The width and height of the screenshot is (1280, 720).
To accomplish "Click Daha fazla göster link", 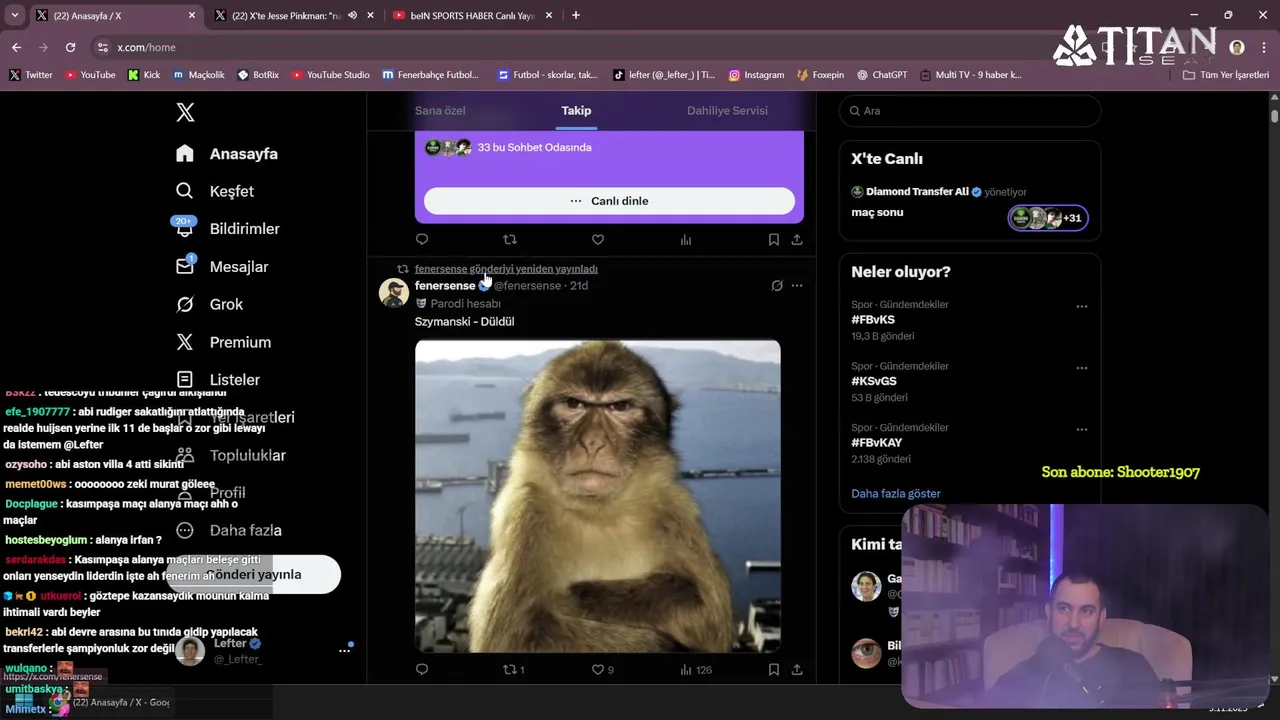I will click(x=896, y=494).
